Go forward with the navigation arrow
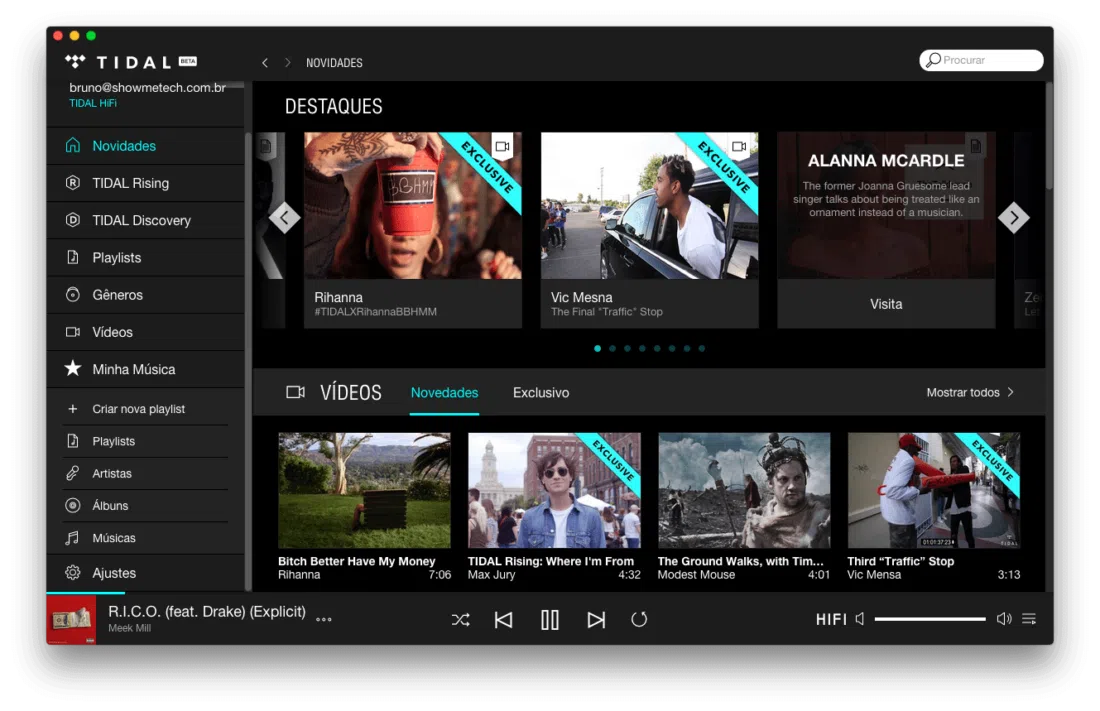The width and height of the screenshot is (1100, 711). 288,62
